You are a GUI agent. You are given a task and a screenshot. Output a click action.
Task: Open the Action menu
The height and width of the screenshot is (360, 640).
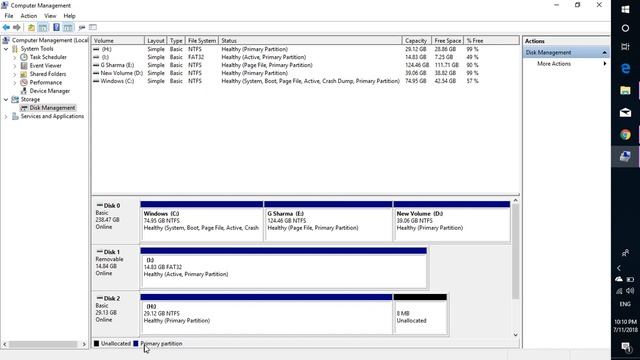tap(29, 16)
